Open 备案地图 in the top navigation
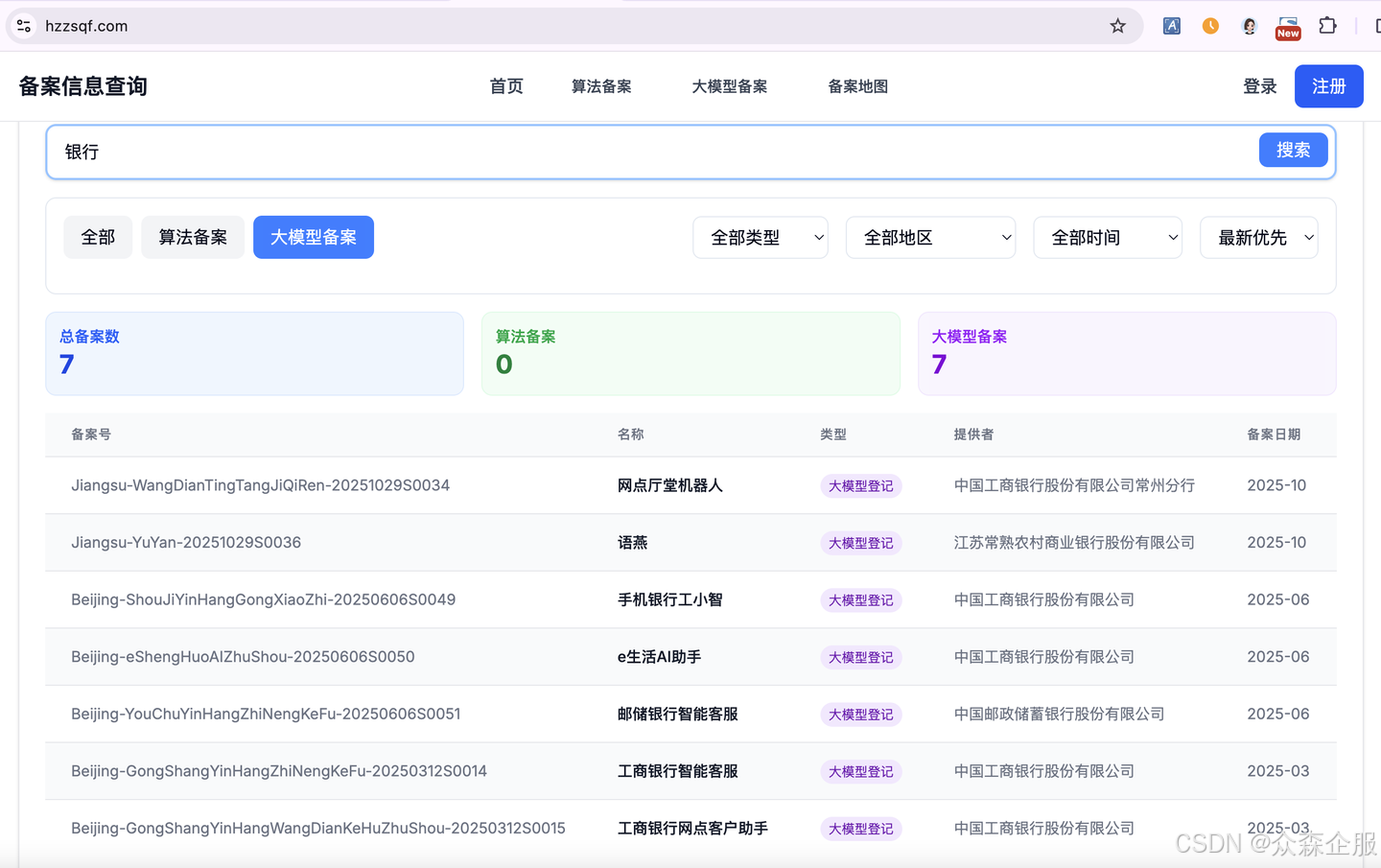This screenshot has height=868, width=1381. tap(858, 86)
